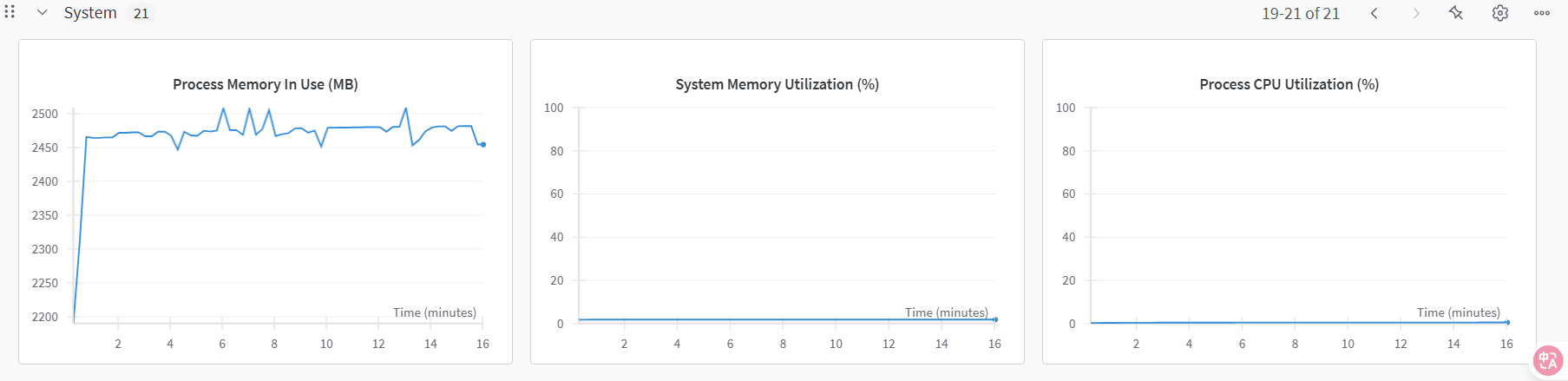Screen dimensions: 1568x381
Task: Click the magic wand add-panel icon
Action: [1456, 13]
